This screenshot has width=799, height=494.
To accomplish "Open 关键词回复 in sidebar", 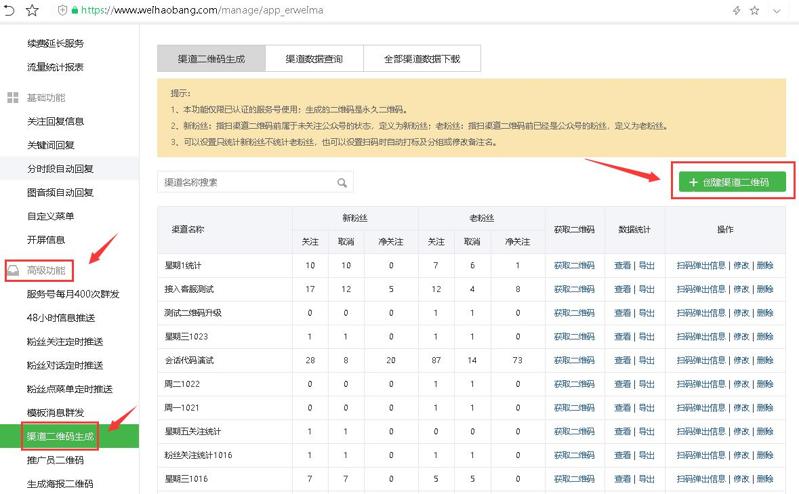I will [x=51, y=145].
